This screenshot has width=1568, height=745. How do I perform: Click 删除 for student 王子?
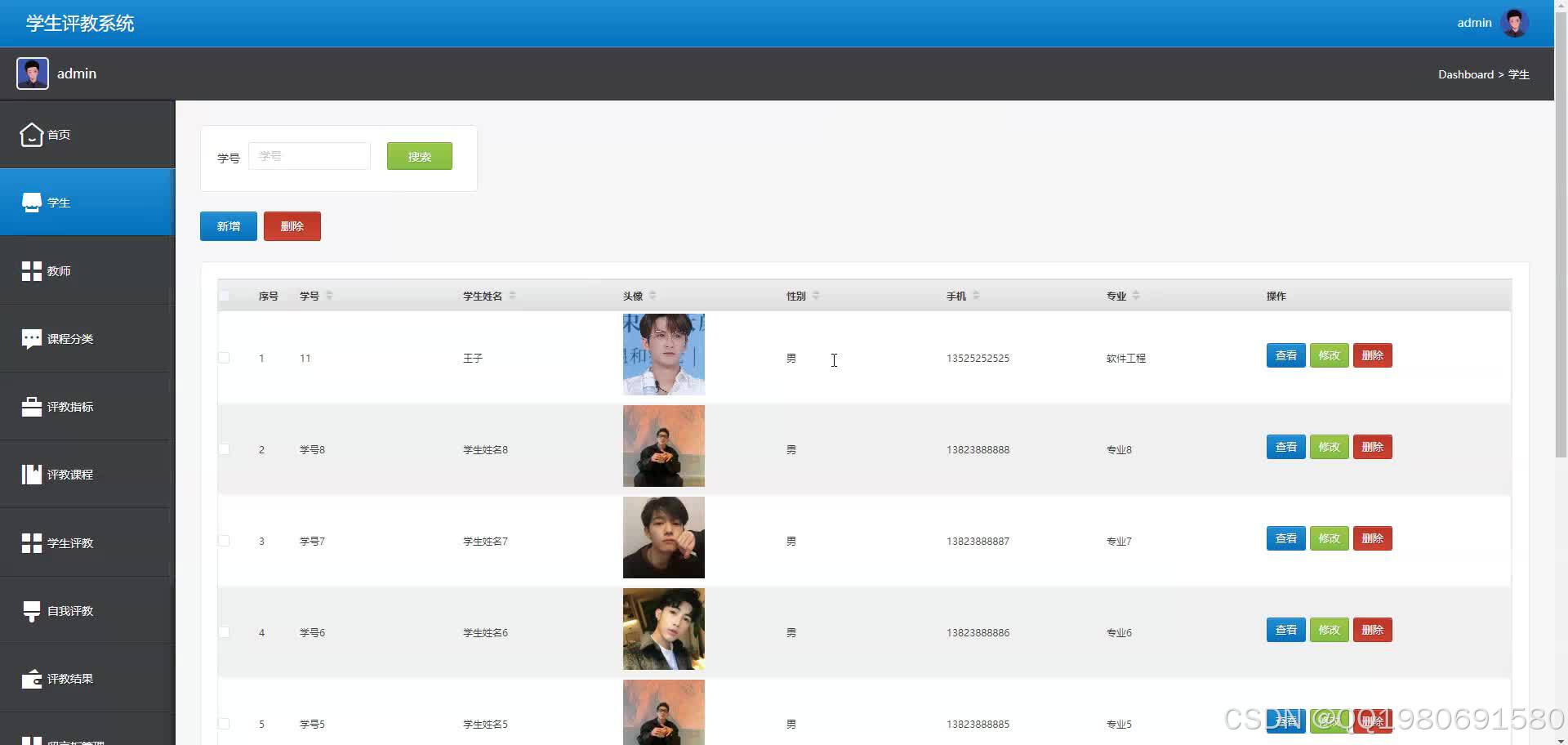tap(1373, 355)
